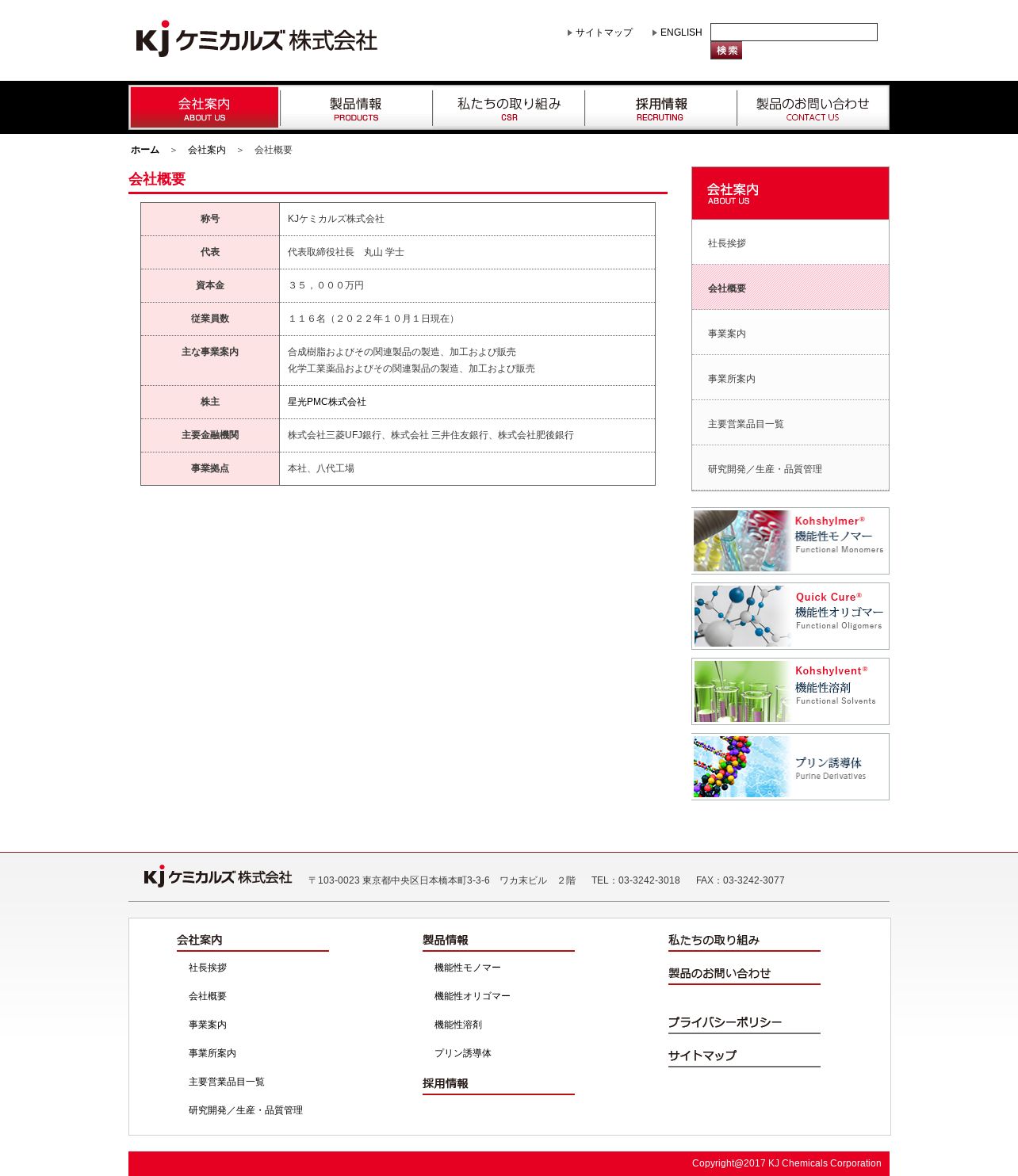This screenshot has width=1018, height=1176.
Task: Click the footer KJ Chemicals logo
Action: coord(218,876)
